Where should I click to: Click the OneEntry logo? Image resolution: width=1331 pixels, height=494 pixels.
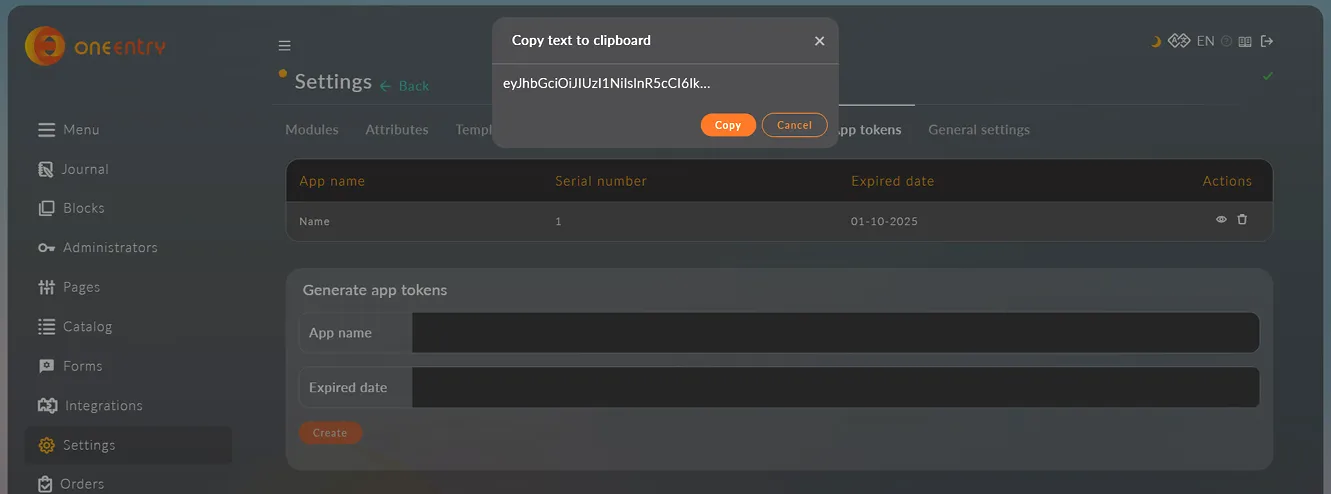96,45
